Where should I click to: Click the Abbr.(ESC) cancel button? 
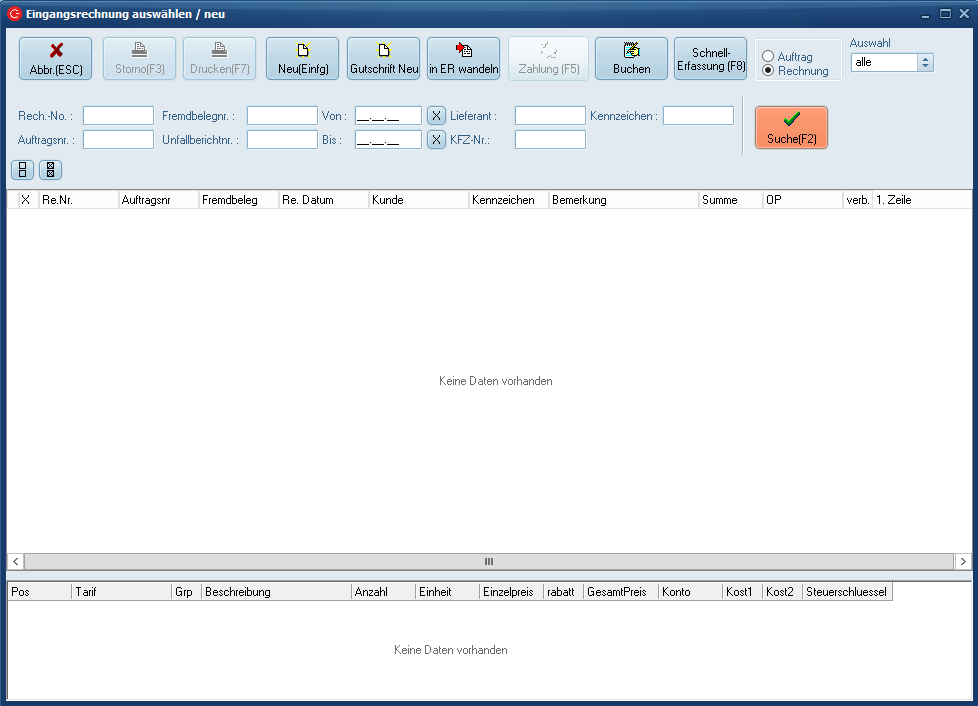coord(55,59)
